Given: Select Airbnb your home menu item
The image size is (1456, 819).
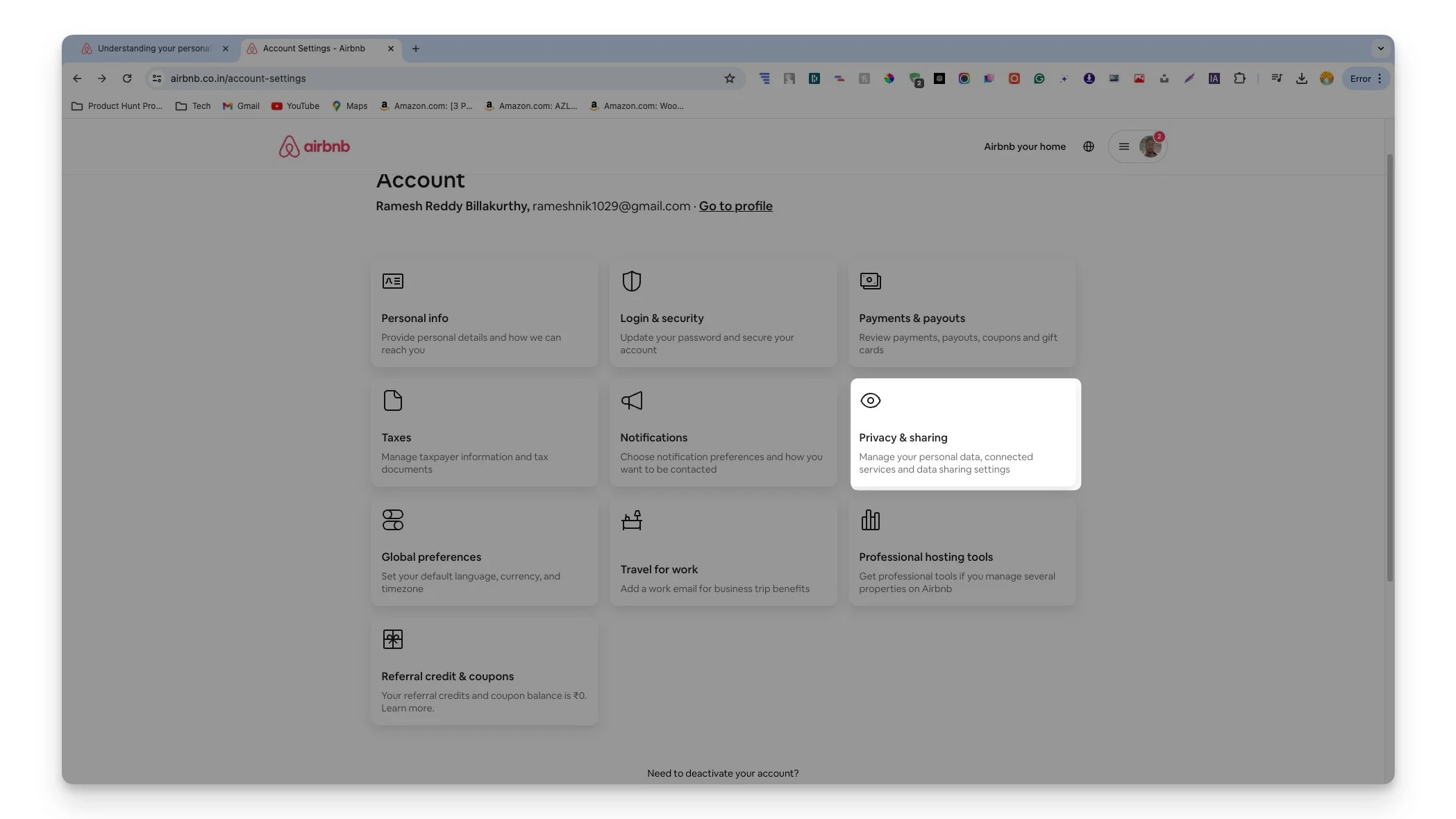Looking at the screenshot, I should click(x=1023, y=146).
